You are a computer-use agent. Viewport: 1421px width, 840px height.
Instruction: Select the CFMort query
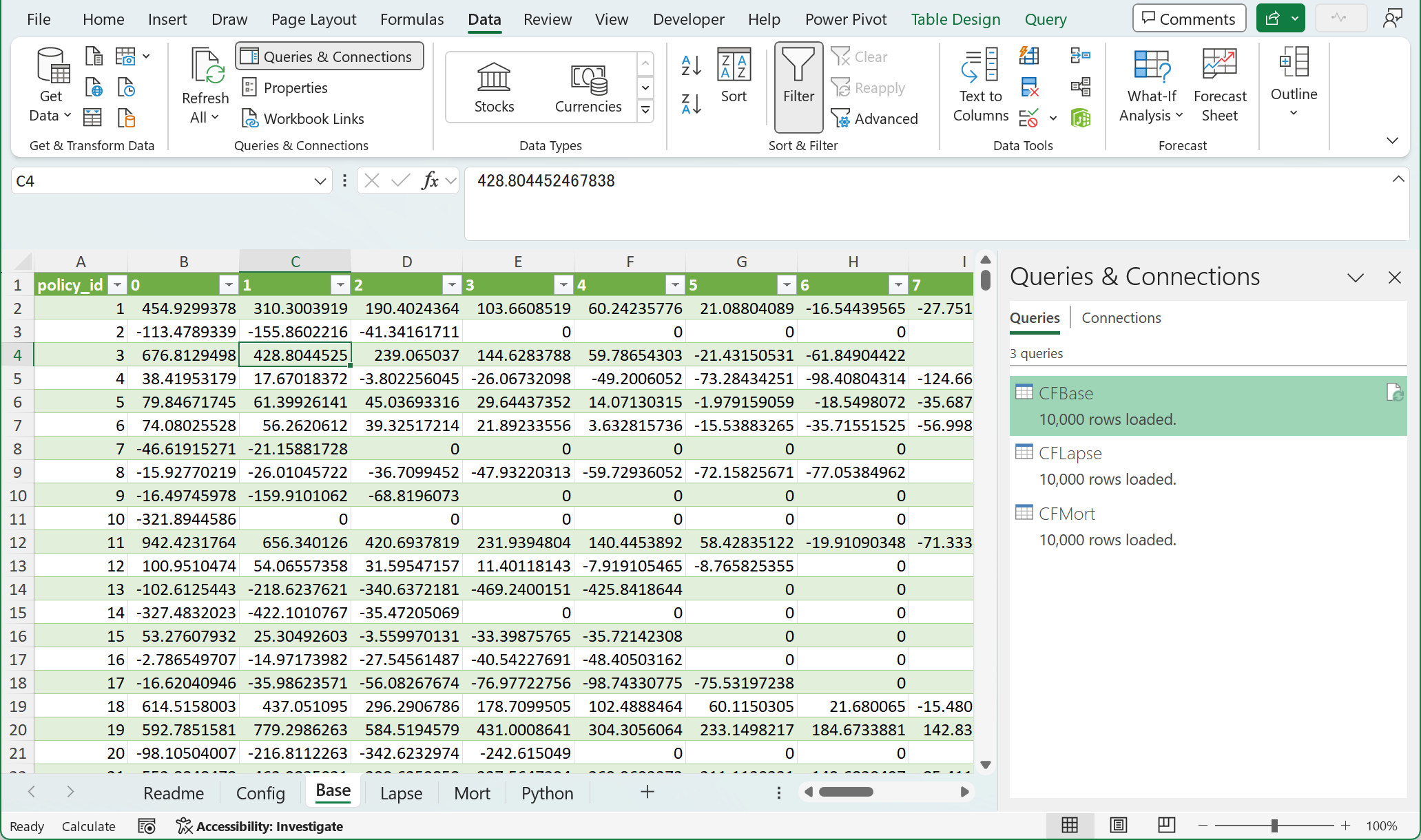tap(1208, 526)
